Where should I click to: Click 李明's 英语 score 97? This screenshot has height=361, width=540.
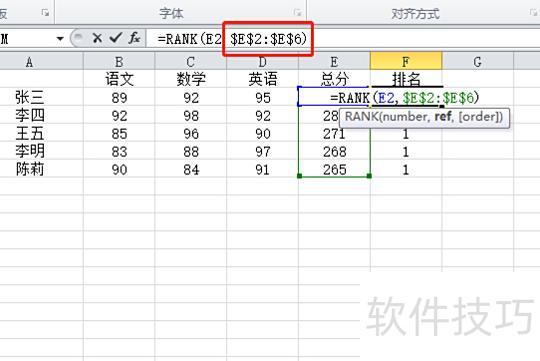[262, 151]
